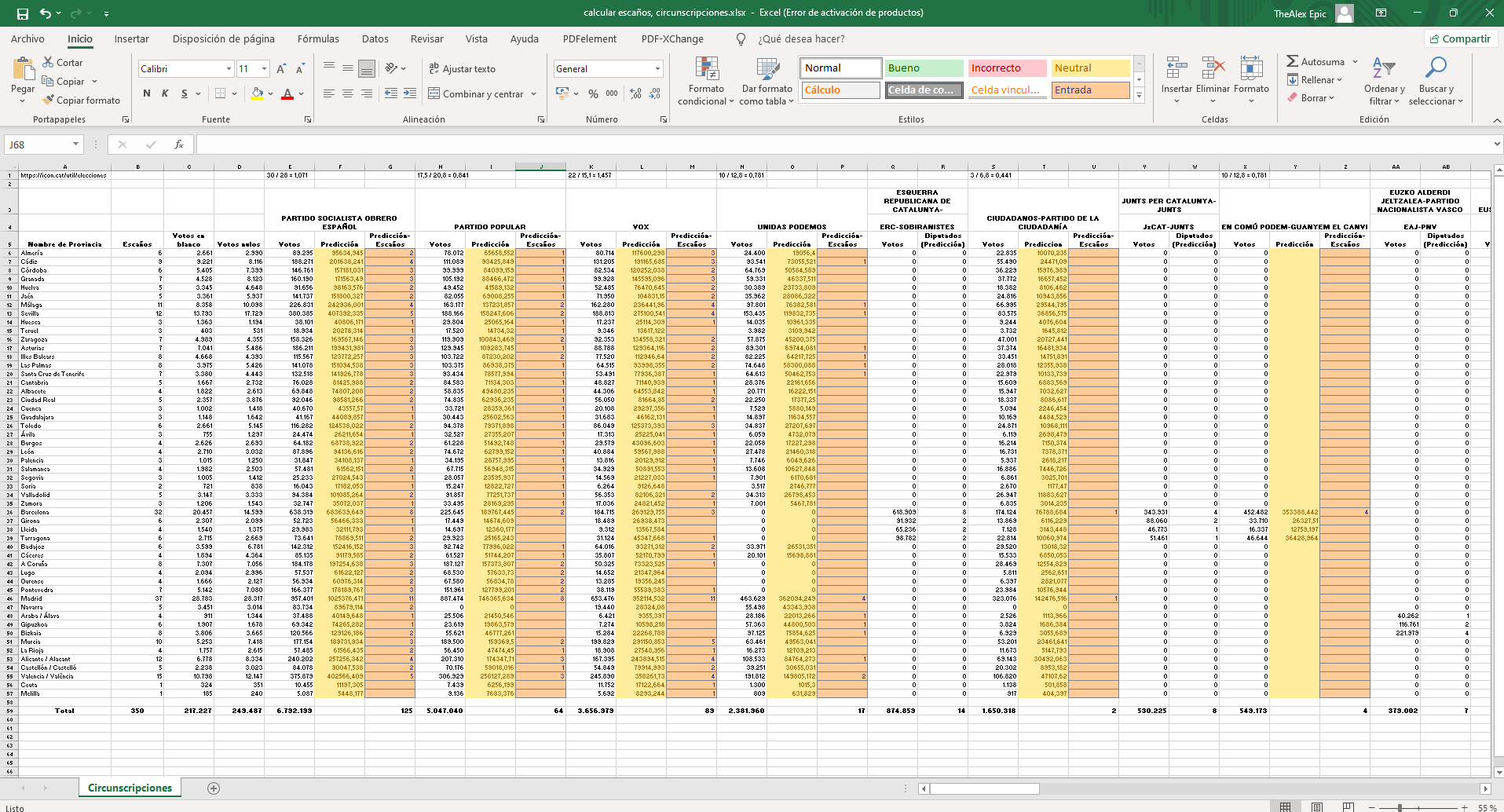Toggle italic formatting
The height and width of the screenshot is (812, 1504).
[165, 93]
